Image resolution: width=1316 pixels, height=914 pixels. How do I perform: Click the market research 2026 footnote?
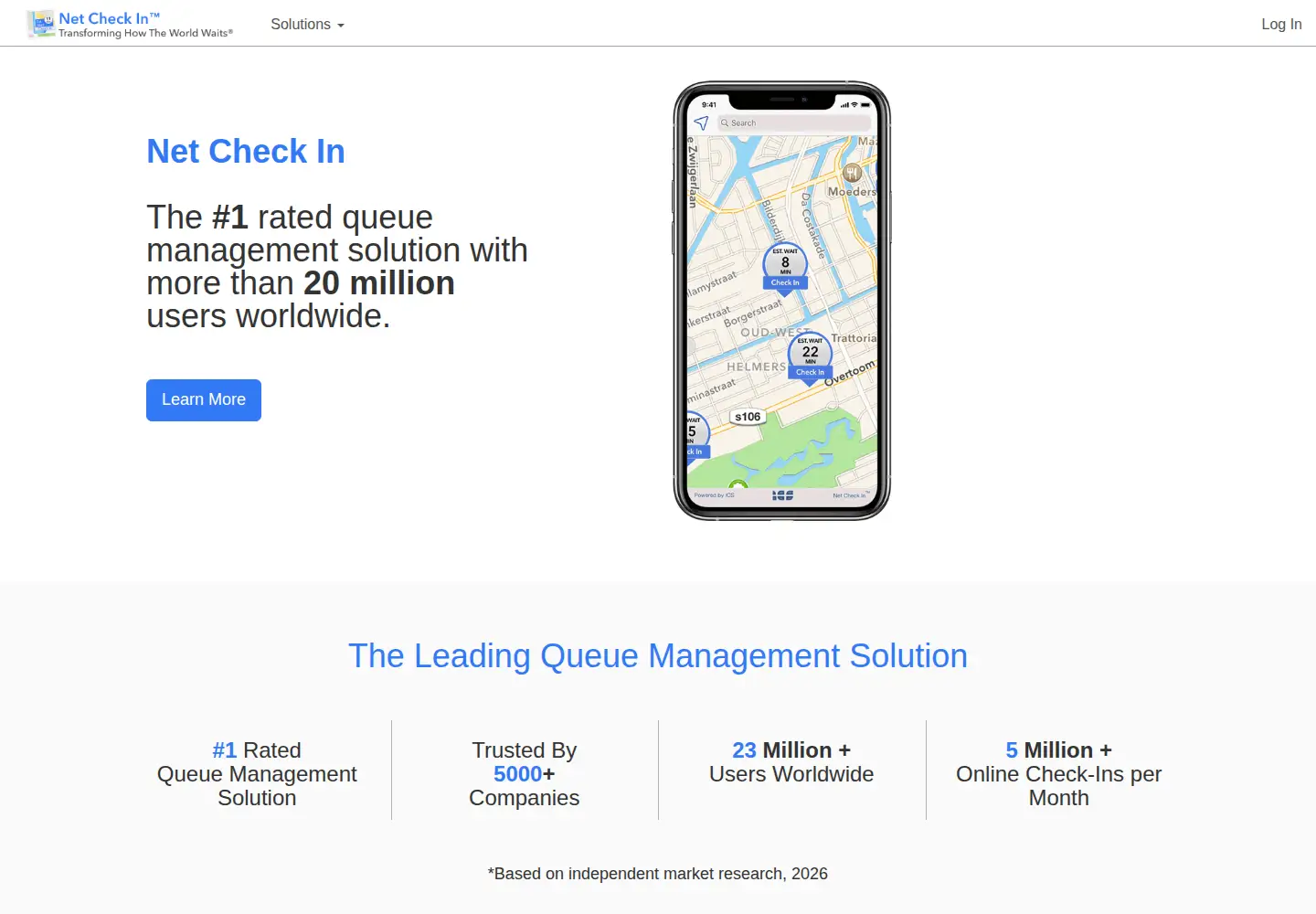(658, 874)
